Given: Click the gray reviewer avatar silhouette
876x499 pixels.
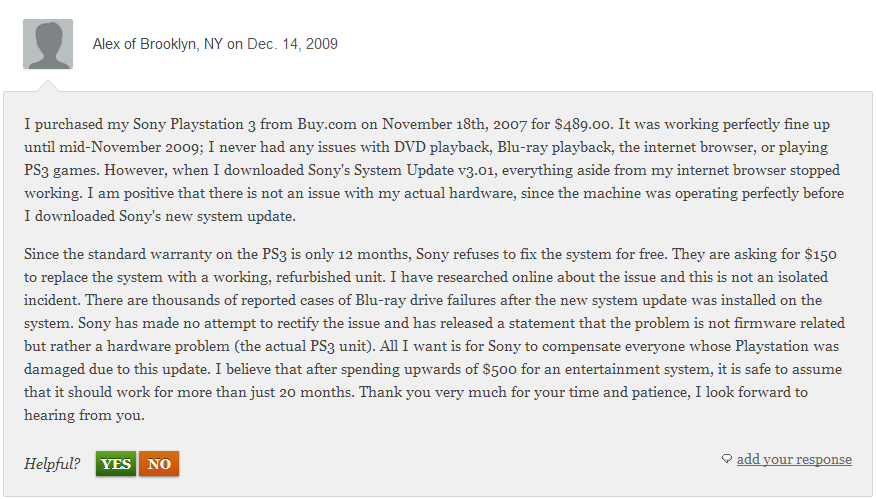Looking at the screenshot, I should tap(48, 44).
